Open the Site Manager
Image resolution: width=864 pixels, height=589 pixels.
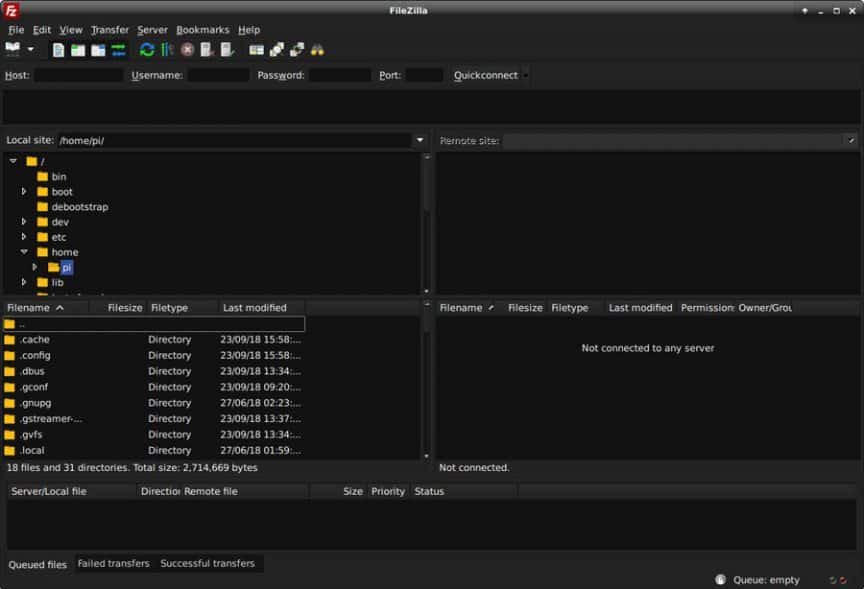pyautogui.click(x=12, y=49)
